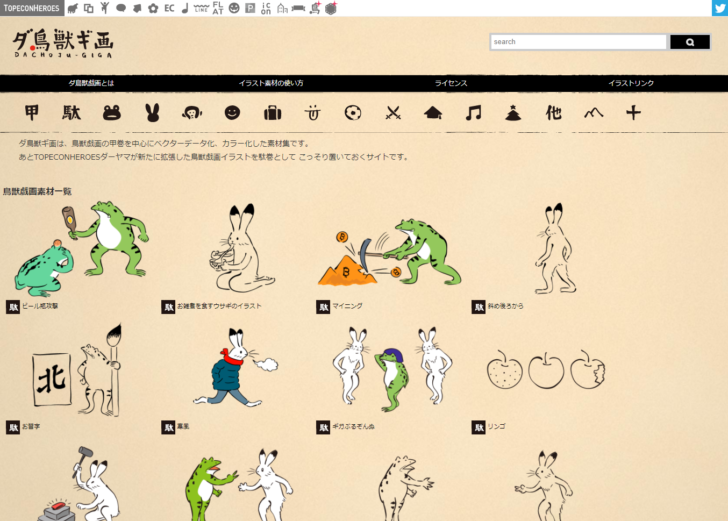The image size is (728, 521).
Task: Open the 斜め後ろから rabbit illustration
Action: click(x=555, y=249)
